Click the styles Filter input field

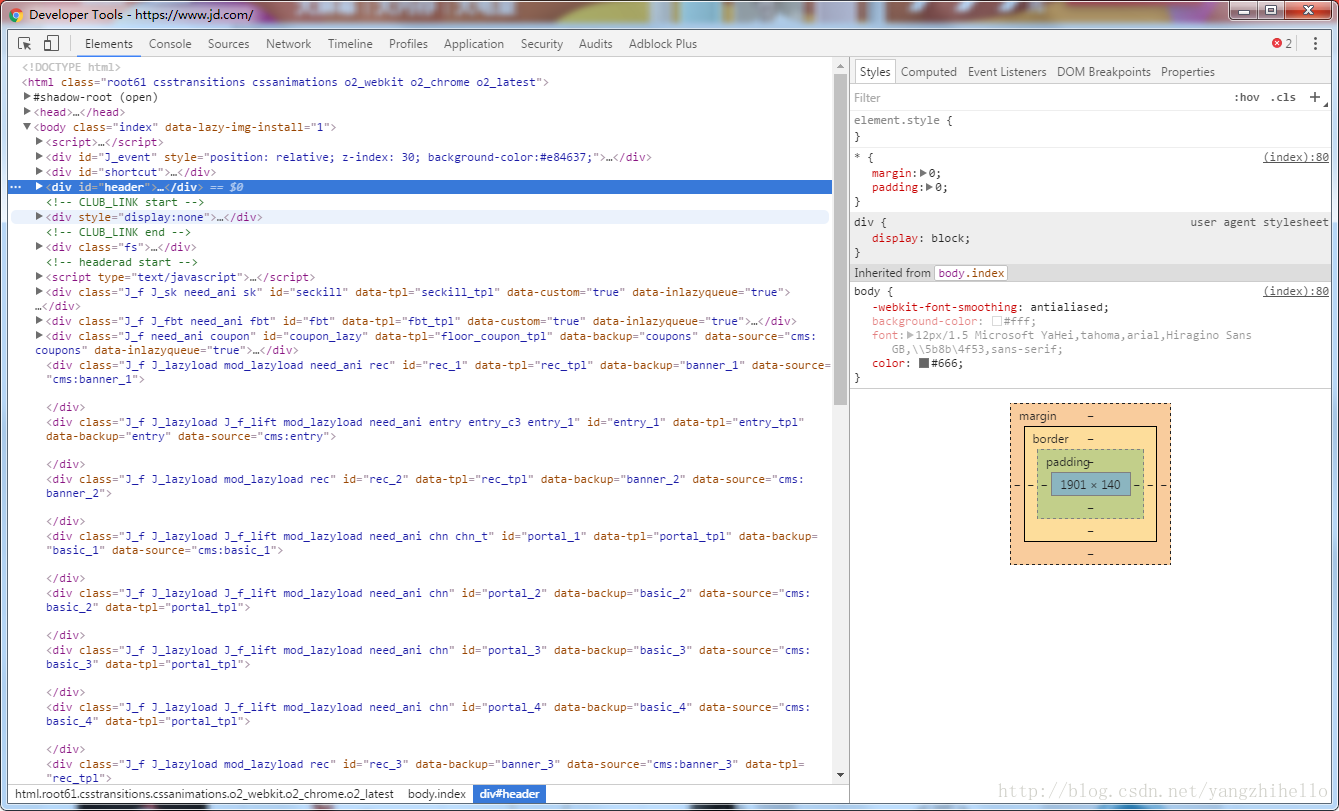point(1038,98)
